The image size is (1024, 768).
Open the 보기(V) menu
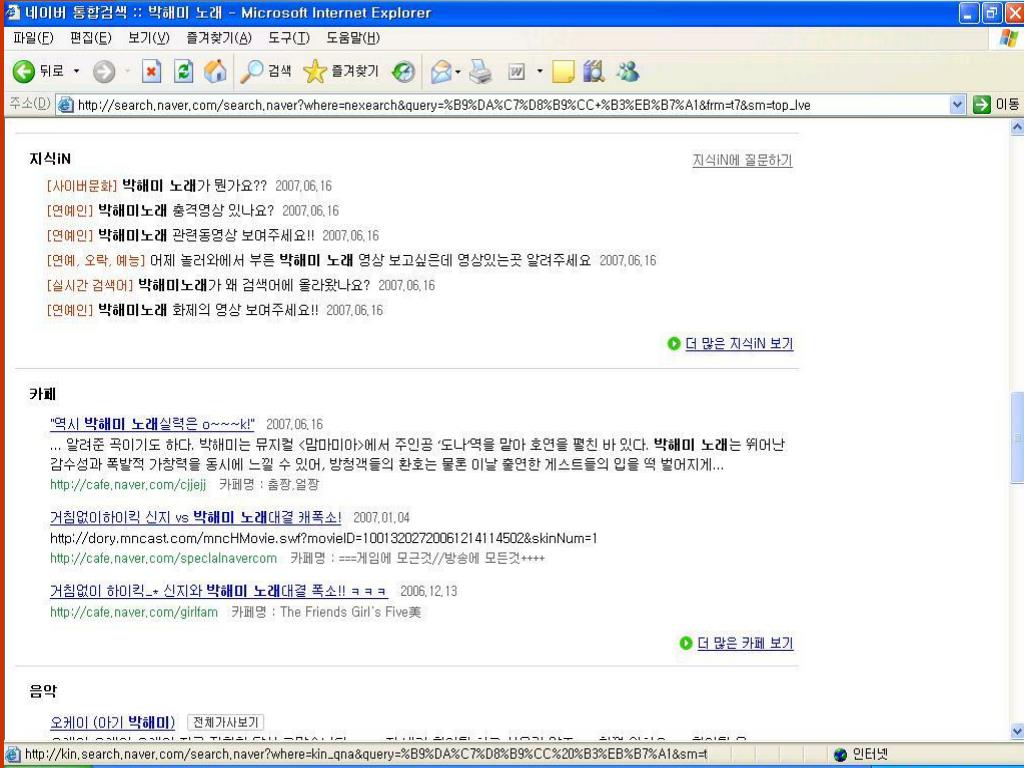149,38
